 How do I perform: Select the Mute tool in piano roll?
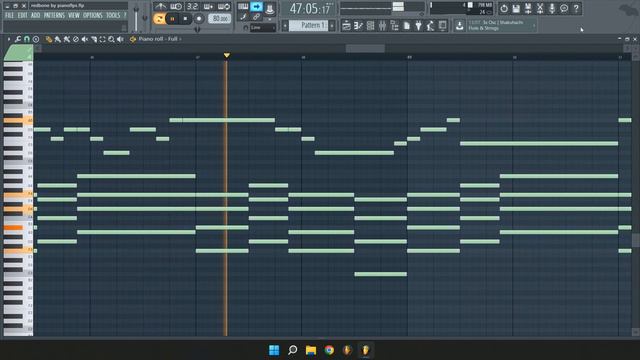84,39
